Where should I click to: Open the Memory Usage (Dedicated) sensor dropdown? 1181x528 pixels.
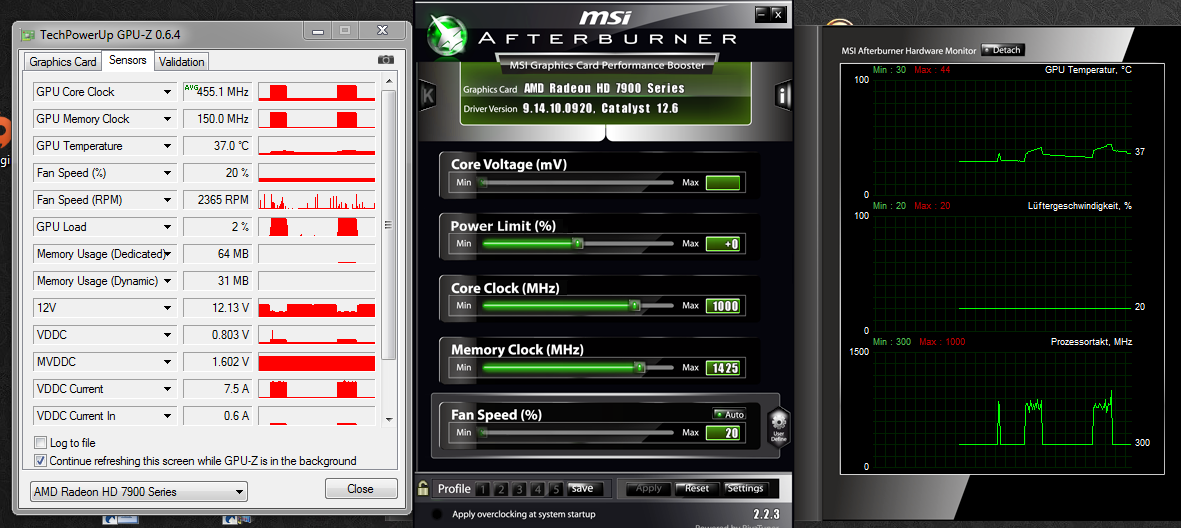tap(167, 254)
